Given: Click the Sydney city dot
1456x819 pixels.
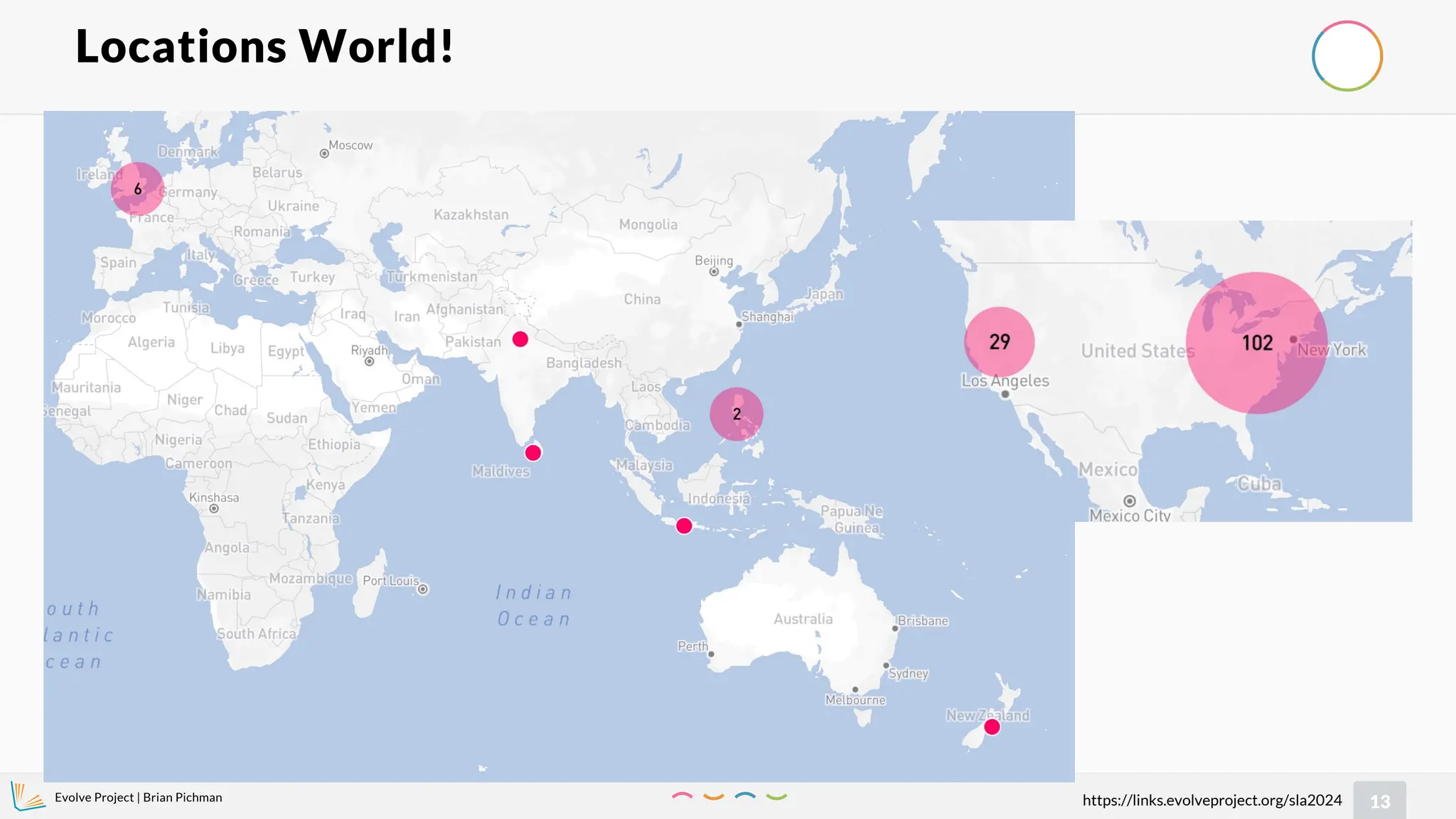Looking at the screenshot, I should tap(886, 665).
